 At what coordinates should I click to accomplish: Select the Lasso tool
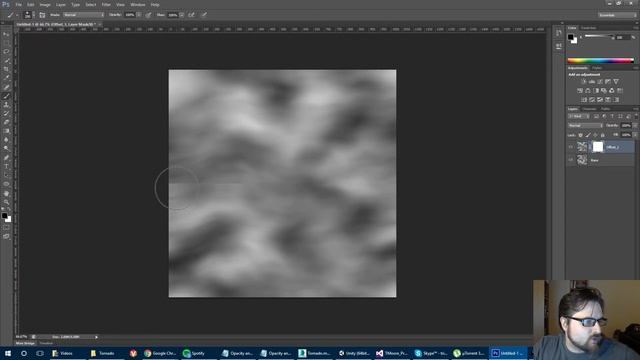click(7, 52)
